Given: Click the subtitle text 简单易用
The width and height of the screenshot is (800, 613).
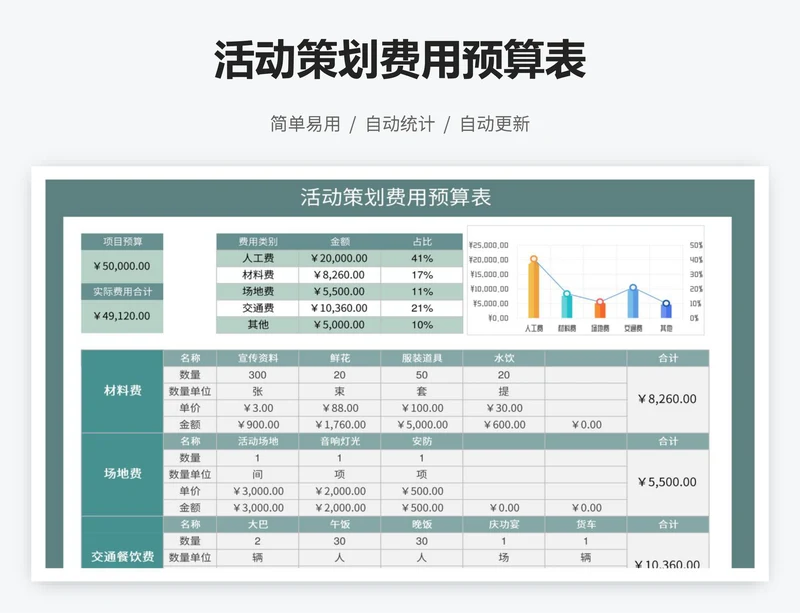Looking at the screenshot, I should pos(305,124).
